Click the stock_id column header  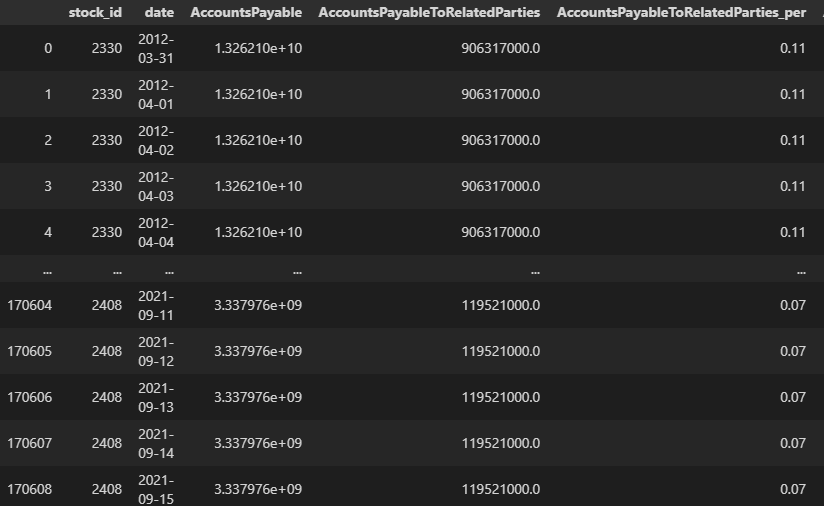click(95, 12)
